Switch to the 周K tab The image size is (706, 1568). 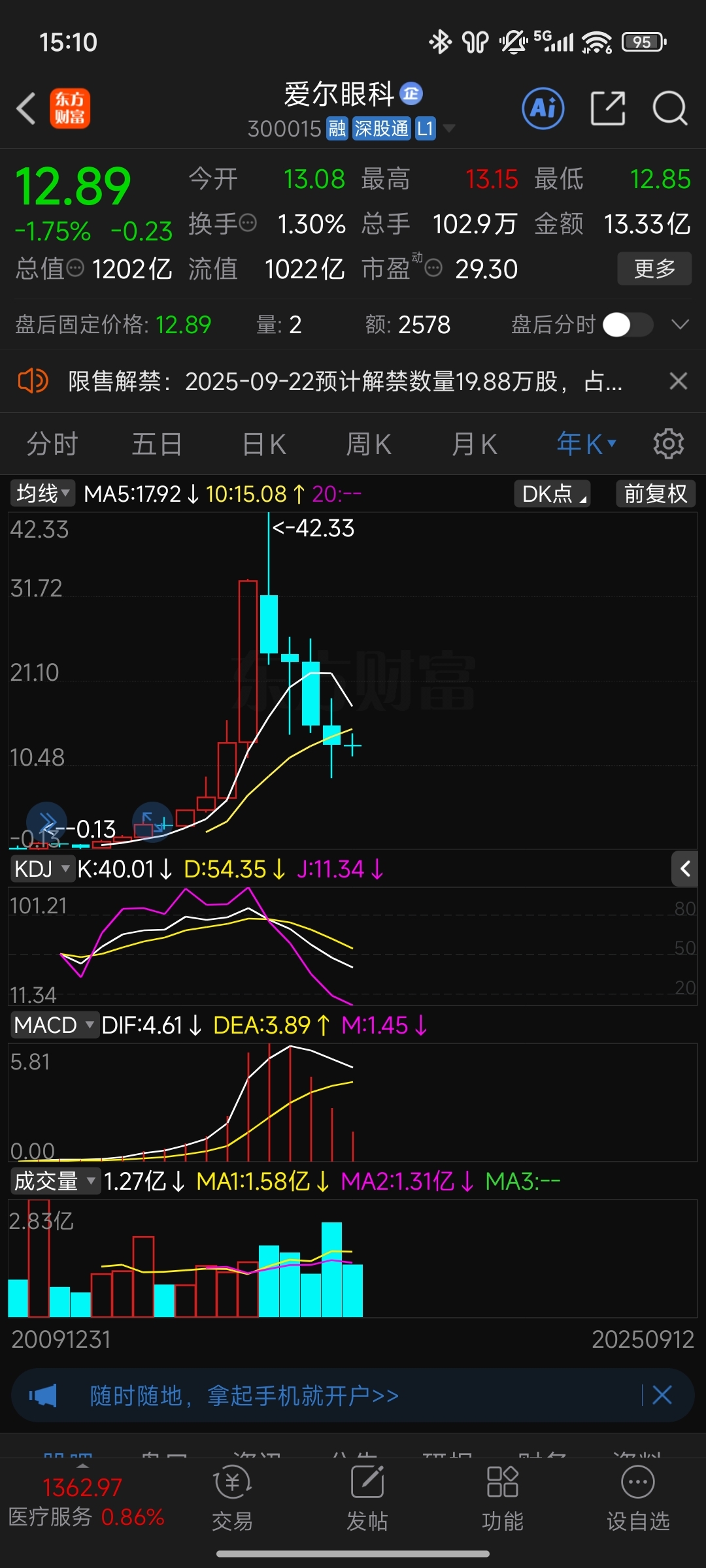[x=368, y=444]
